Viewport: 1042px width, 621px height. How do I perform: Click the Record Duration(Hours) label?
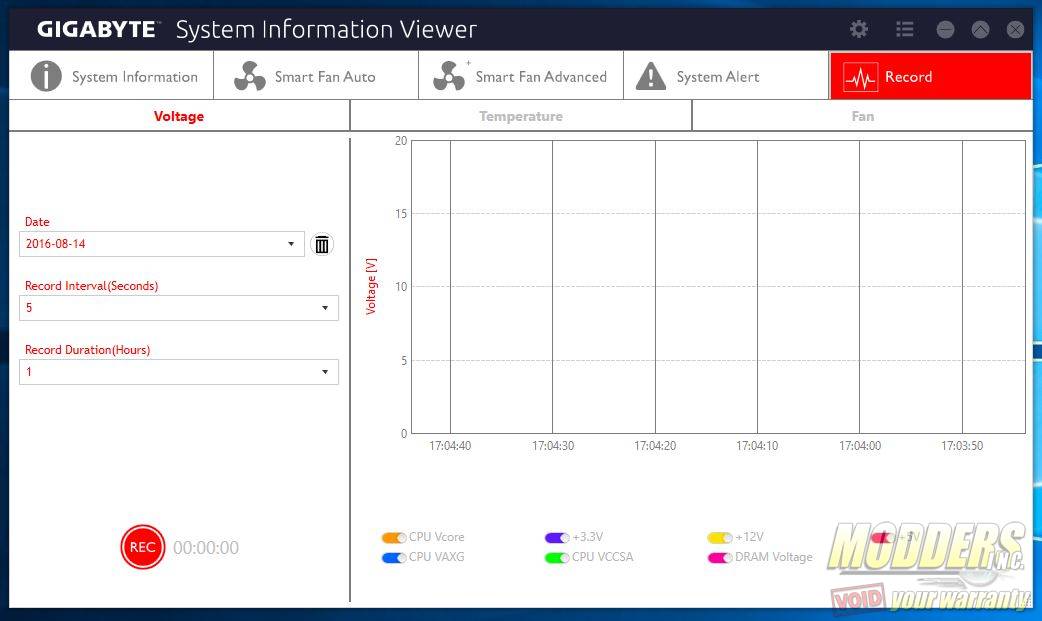tap(88, 350)
